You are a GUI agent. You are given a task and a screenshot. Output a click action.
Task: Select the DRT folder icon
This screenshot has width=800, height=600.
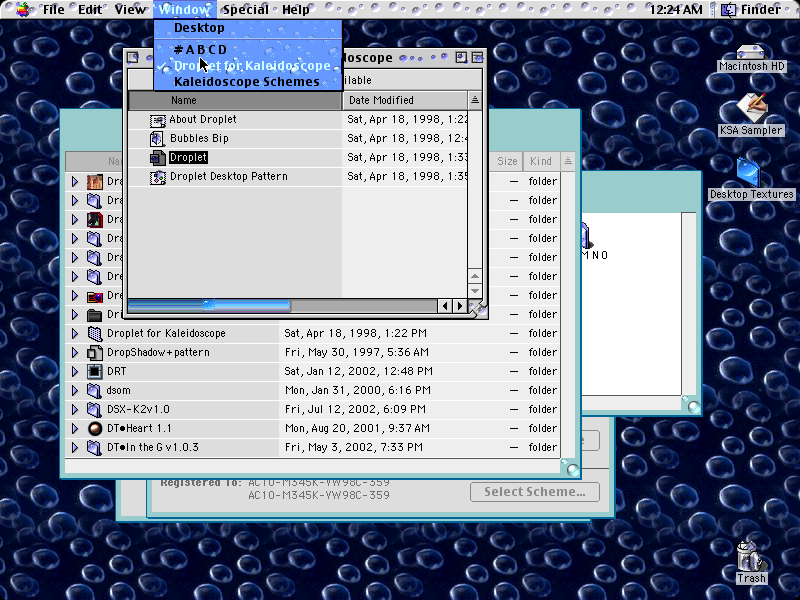tap(94, 371)
